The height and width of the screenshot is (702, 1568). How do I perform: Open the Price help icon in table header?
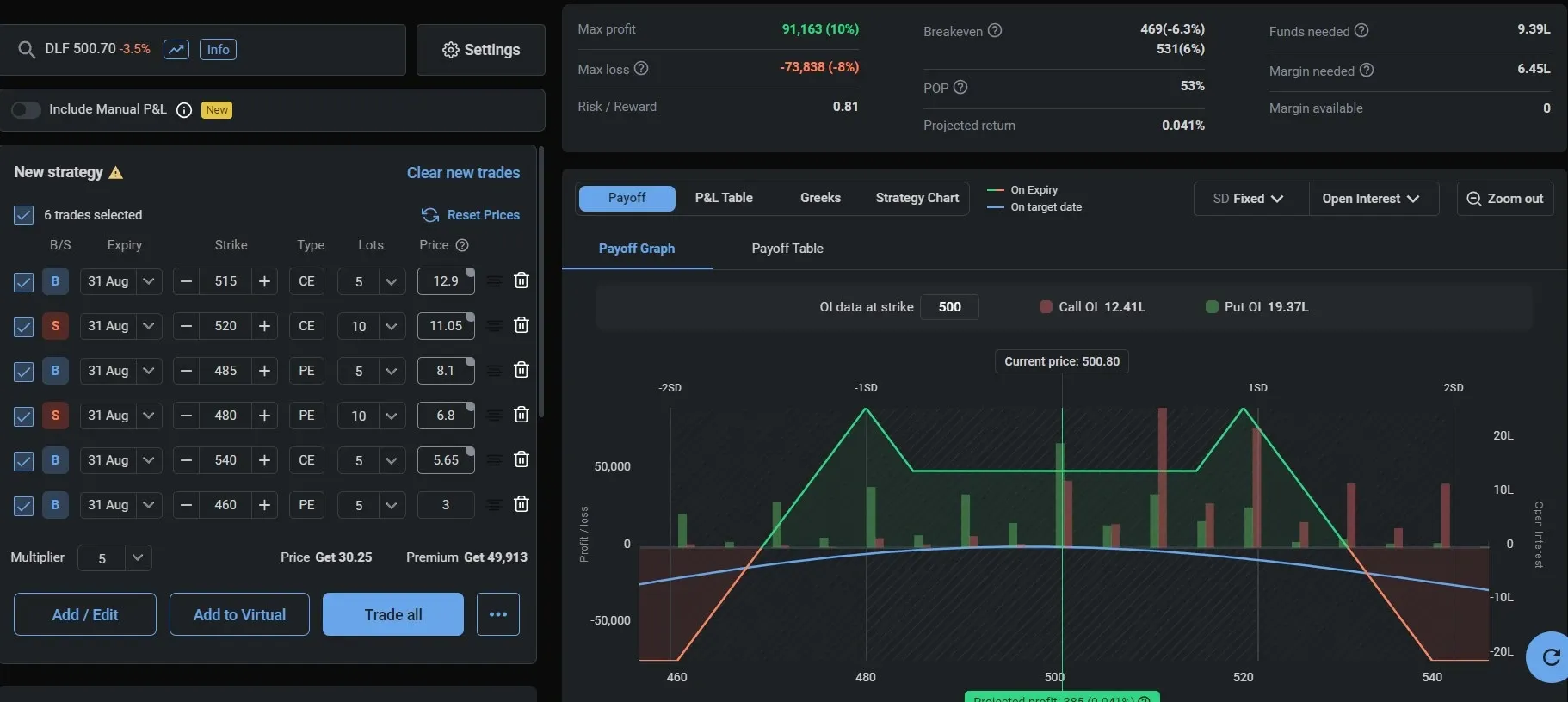(x=462, y=245)
